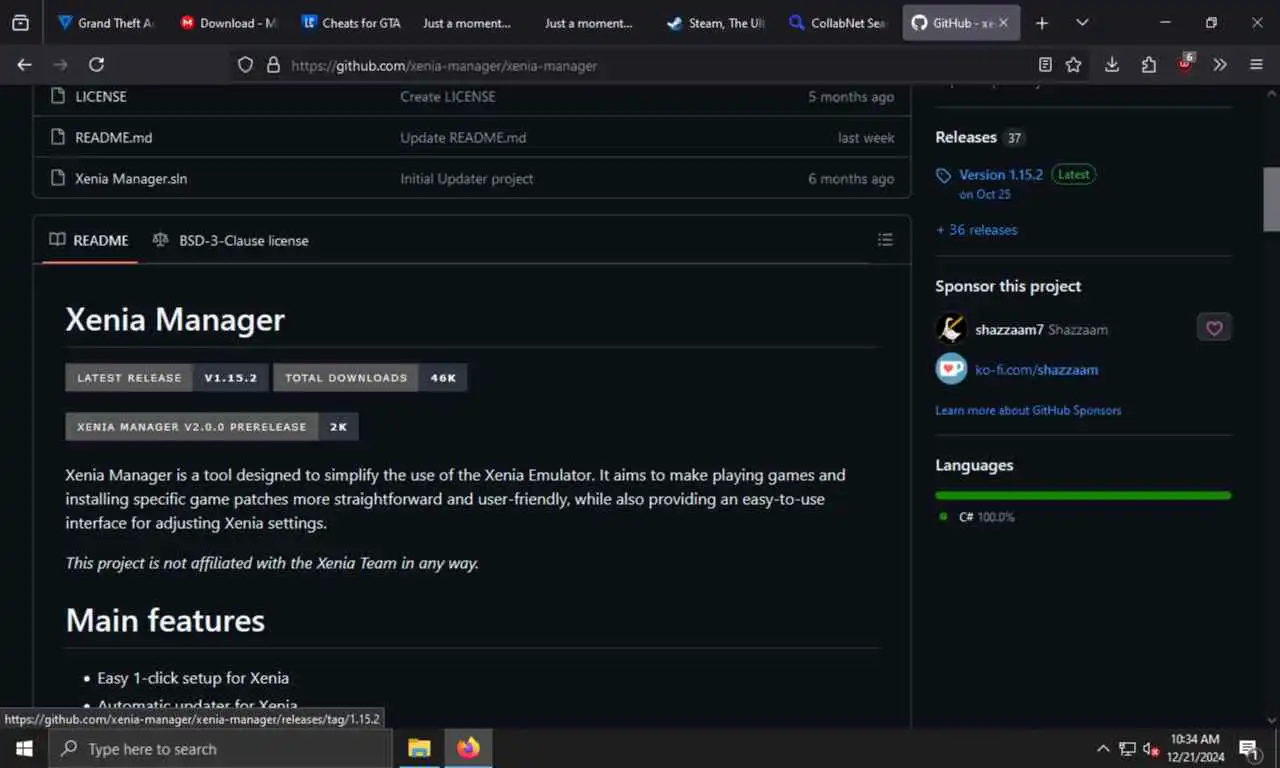Viewport: 1280px width, 768px height.
Task: Open Learn more about GitHub Sponsors
Action: 1028,410
